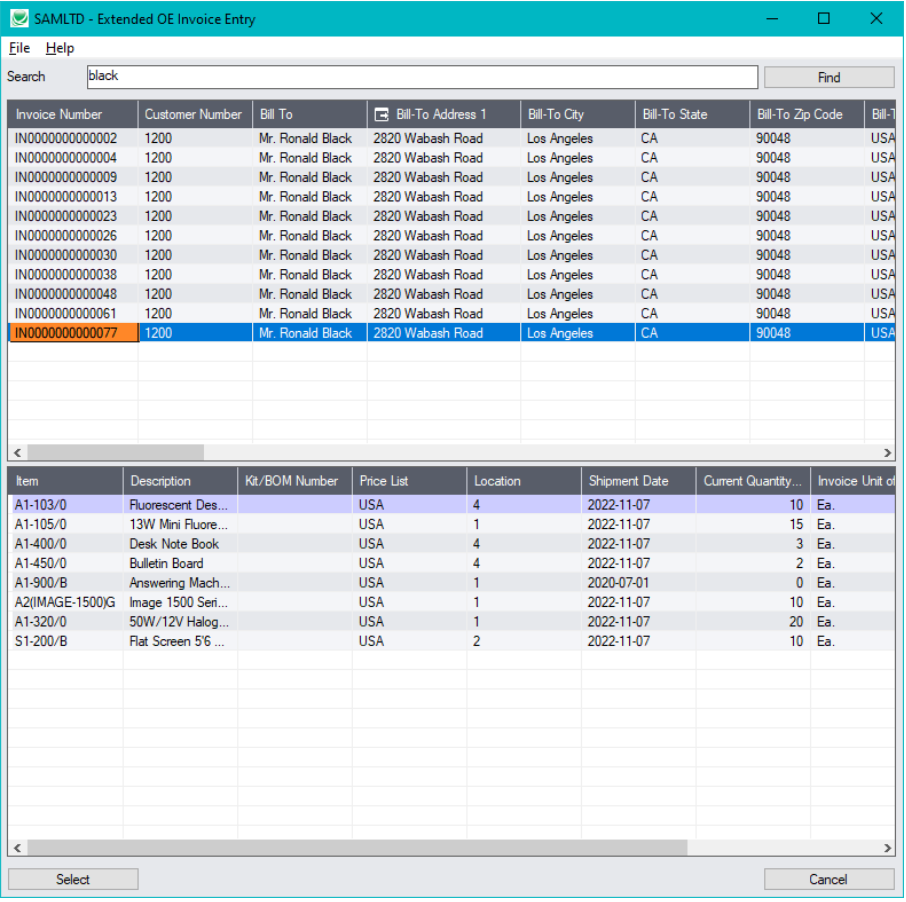Click the Item column header in details grid

65,481
